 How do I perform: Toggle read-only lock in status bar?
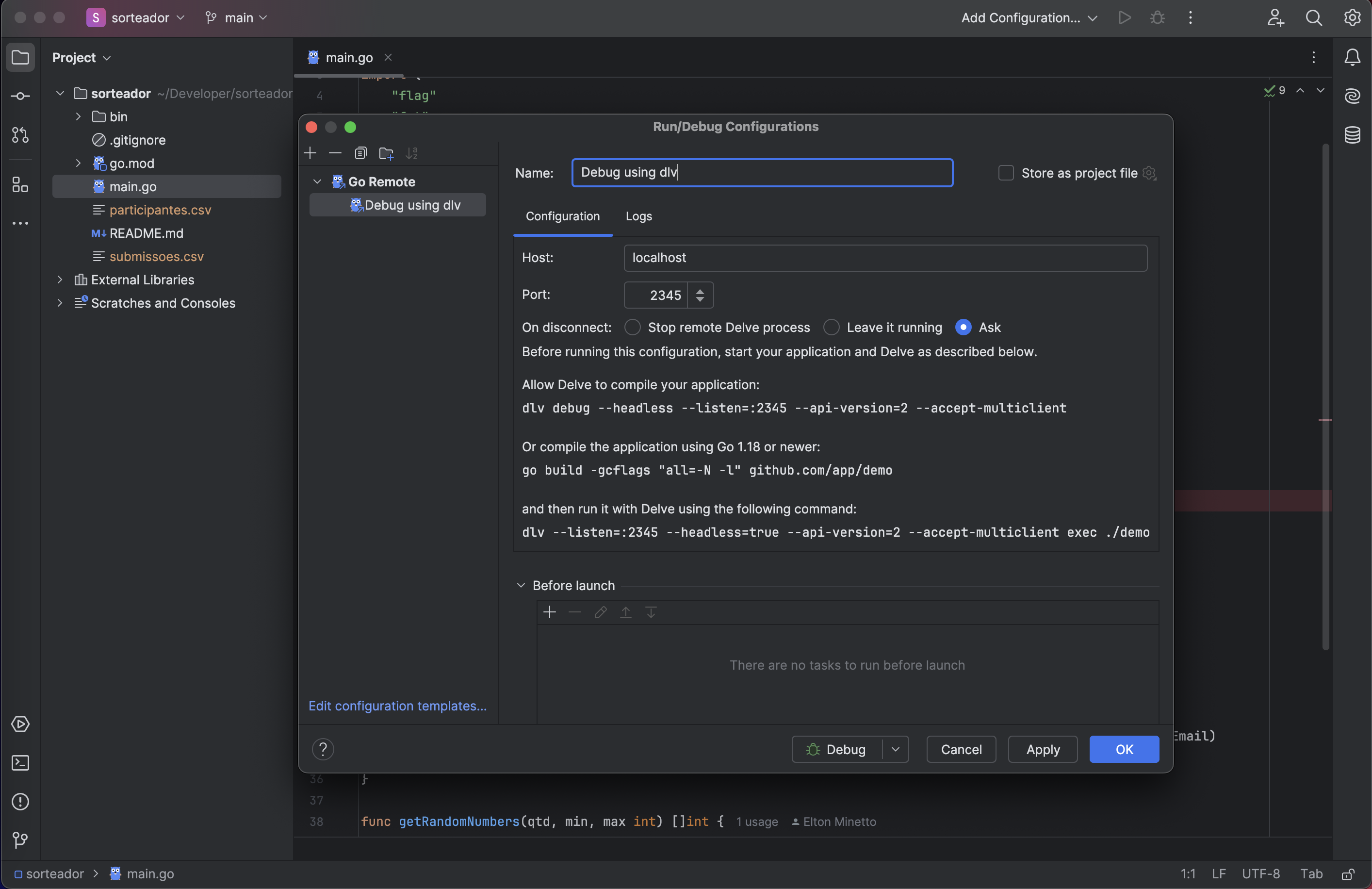[x=1348, y=874]
